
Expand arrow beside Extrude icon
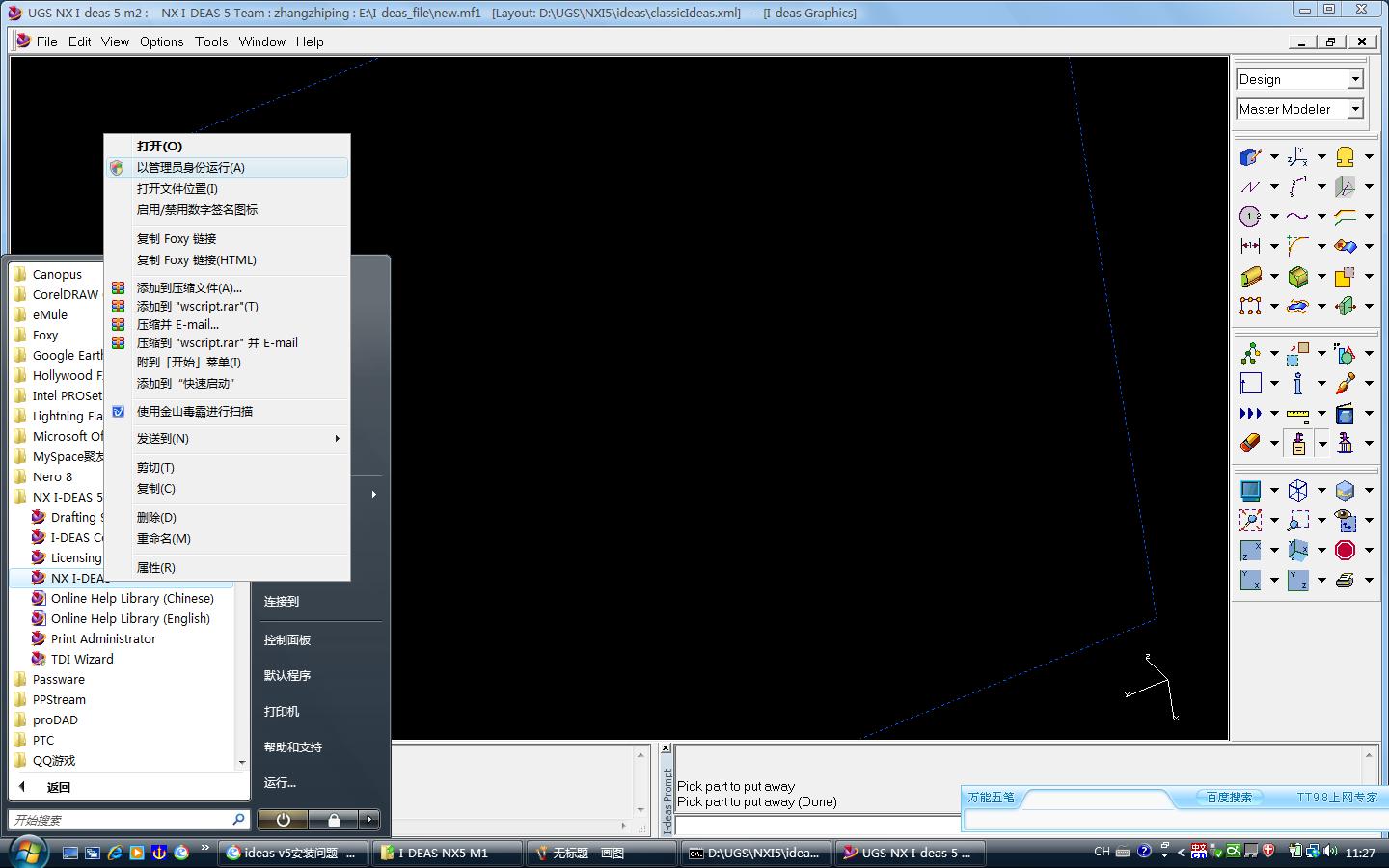click(x=1274, y=277)
